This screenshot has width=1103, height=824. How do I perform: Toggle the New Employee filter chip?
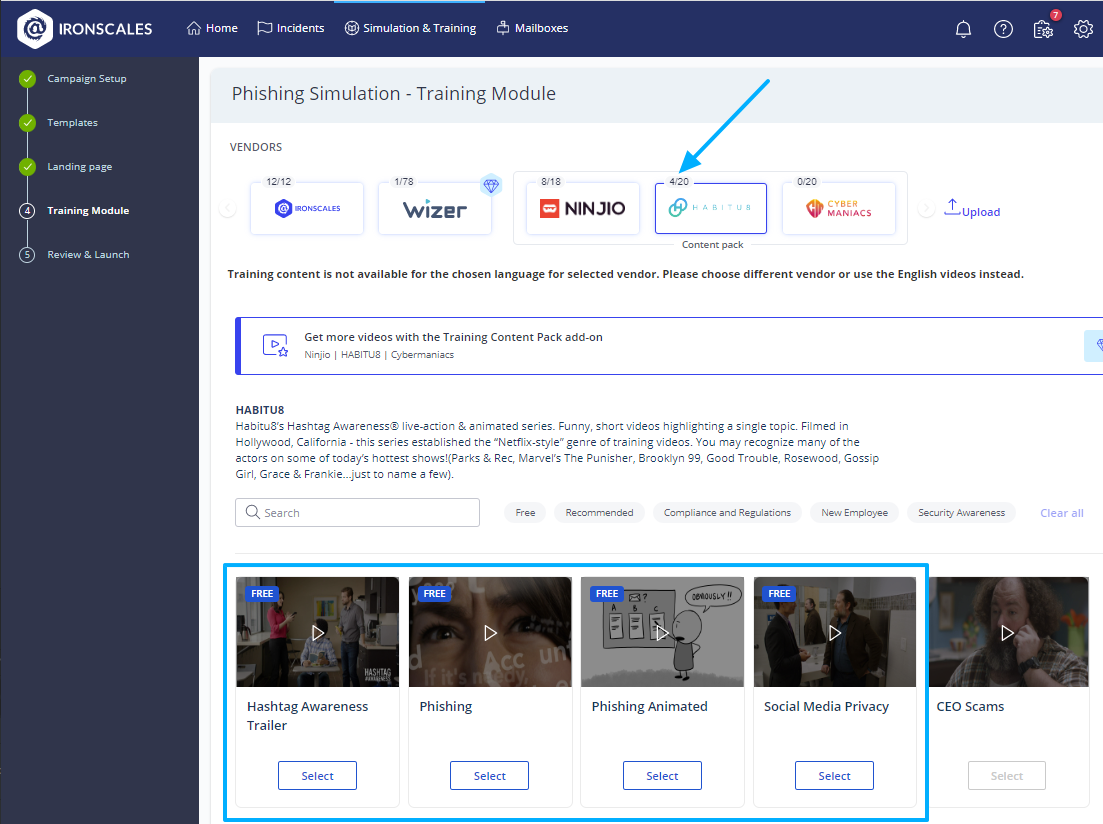pos(854,512)
